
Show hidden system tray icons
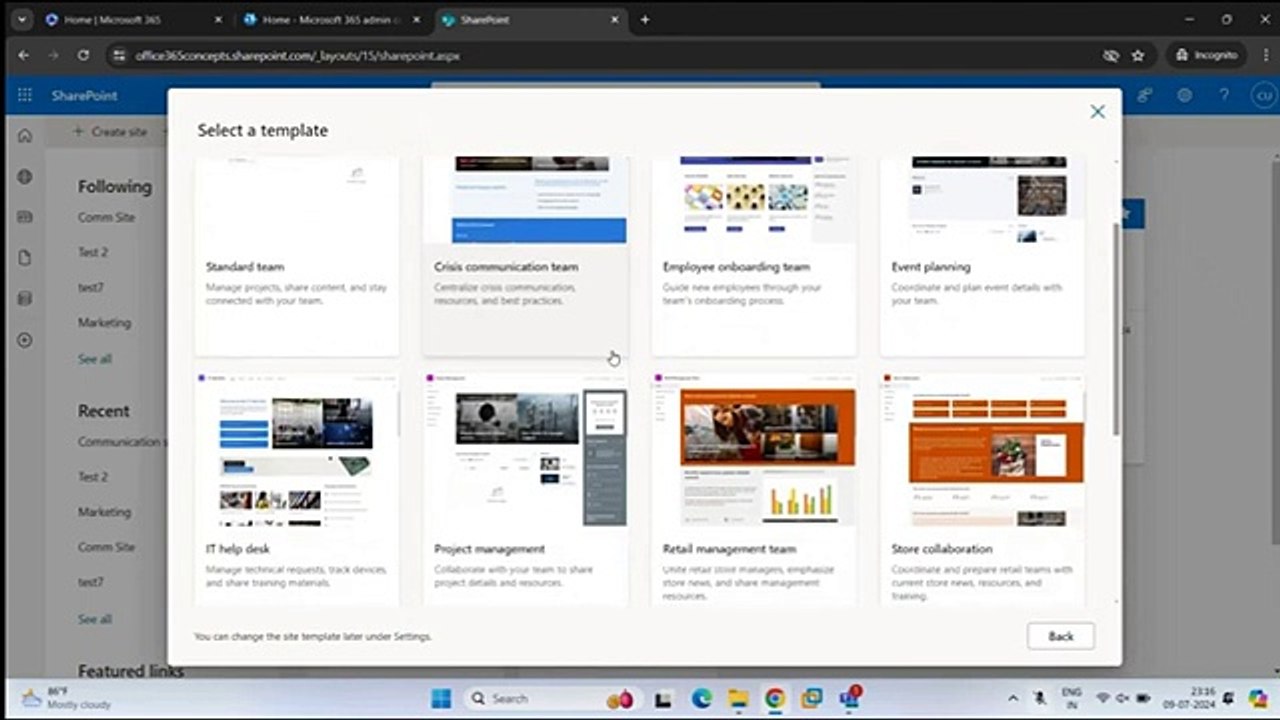pos(1013,698)
